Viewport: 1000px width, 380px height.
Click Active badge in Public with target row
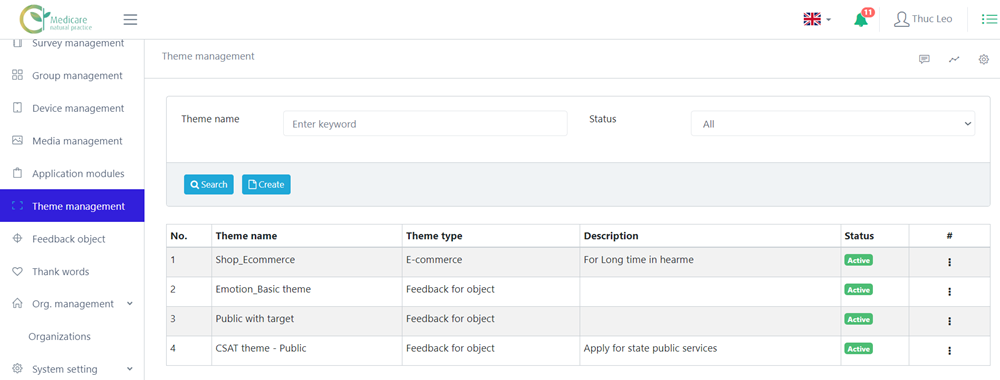[x=858, y=319]
